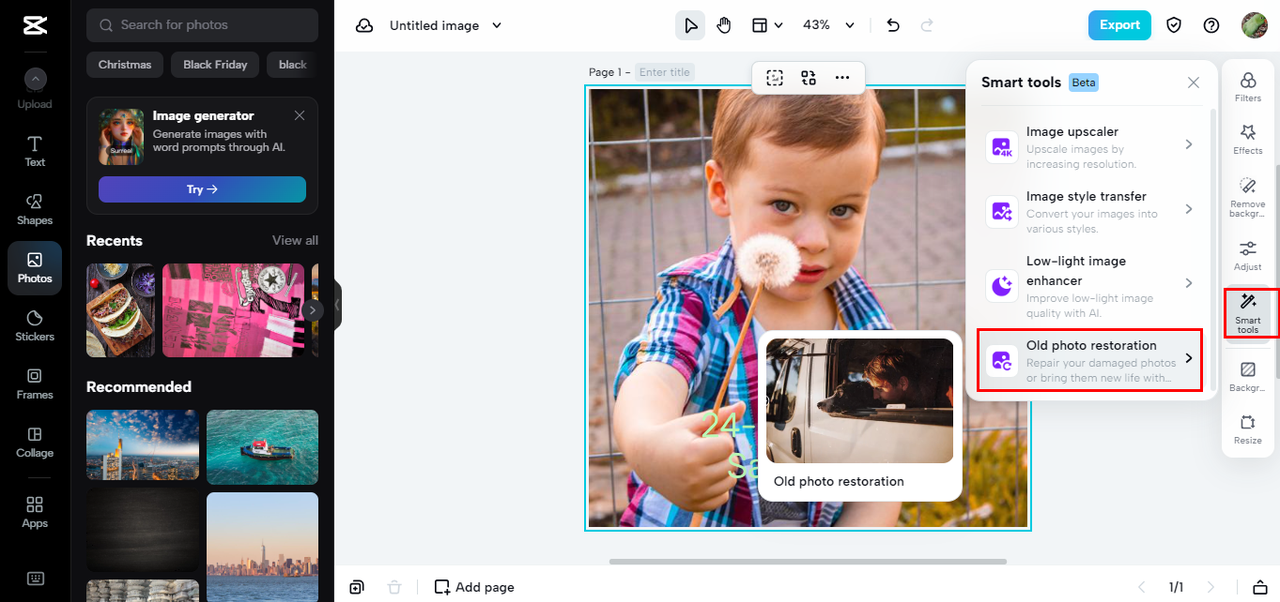The image size is (1280, 602).
Task: Dismiss the Image generator promo card
Action: [x=299, y=116]
